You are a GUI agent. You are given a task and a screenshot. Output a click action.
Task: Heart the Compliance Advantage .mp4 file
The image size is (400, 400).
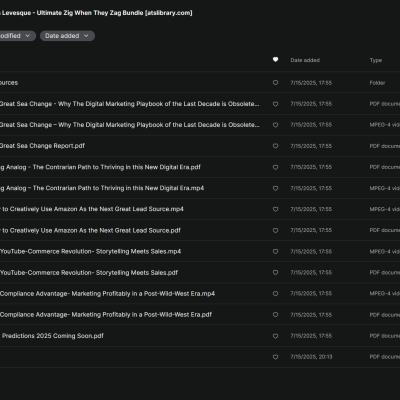(x=275, y=294)
